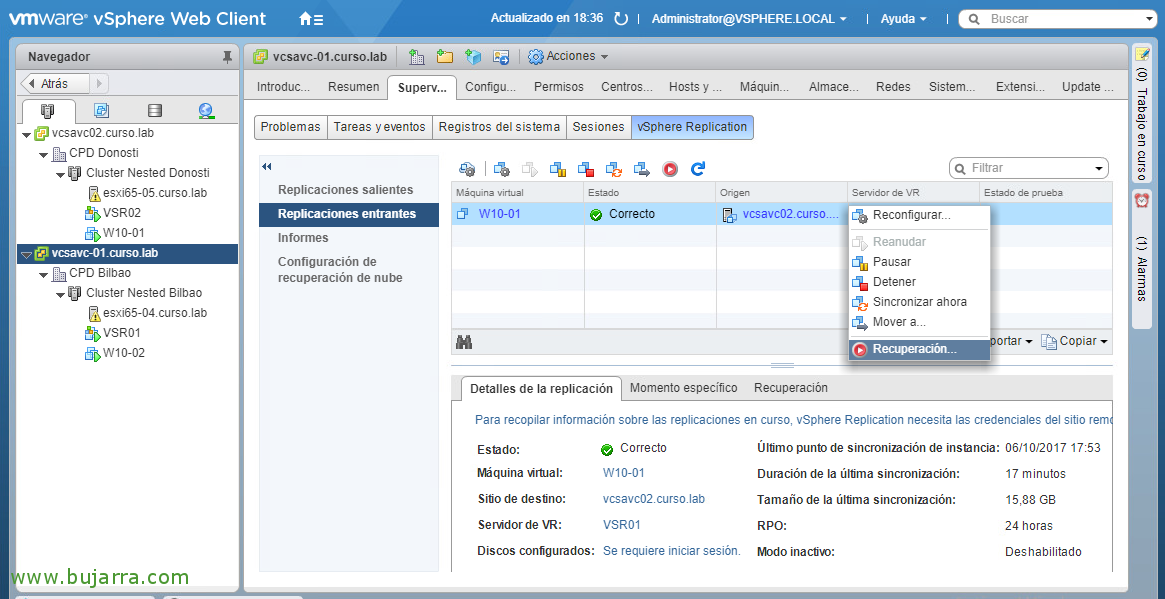Viewport: 1165px width, 599px height.
Task: Click the Deploy OVF template toolbar icon
Action: [473, 56]
